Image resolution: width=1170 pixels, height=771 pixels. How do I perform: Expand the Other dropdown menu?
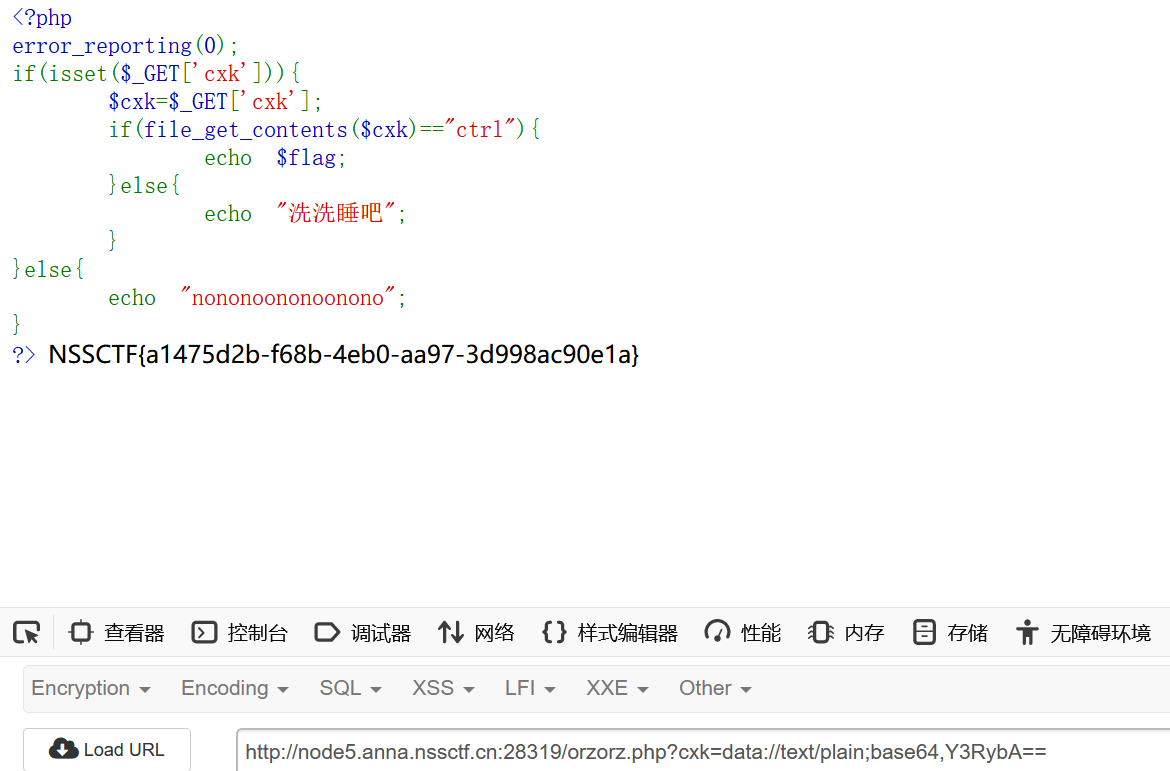click(715, 688)
